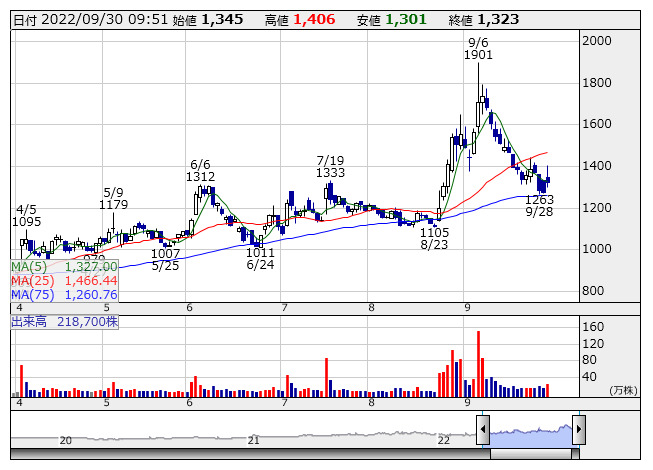Click the 1263 9/28 low label
This screenshot has width=653, height=470.
click(539, 206)
